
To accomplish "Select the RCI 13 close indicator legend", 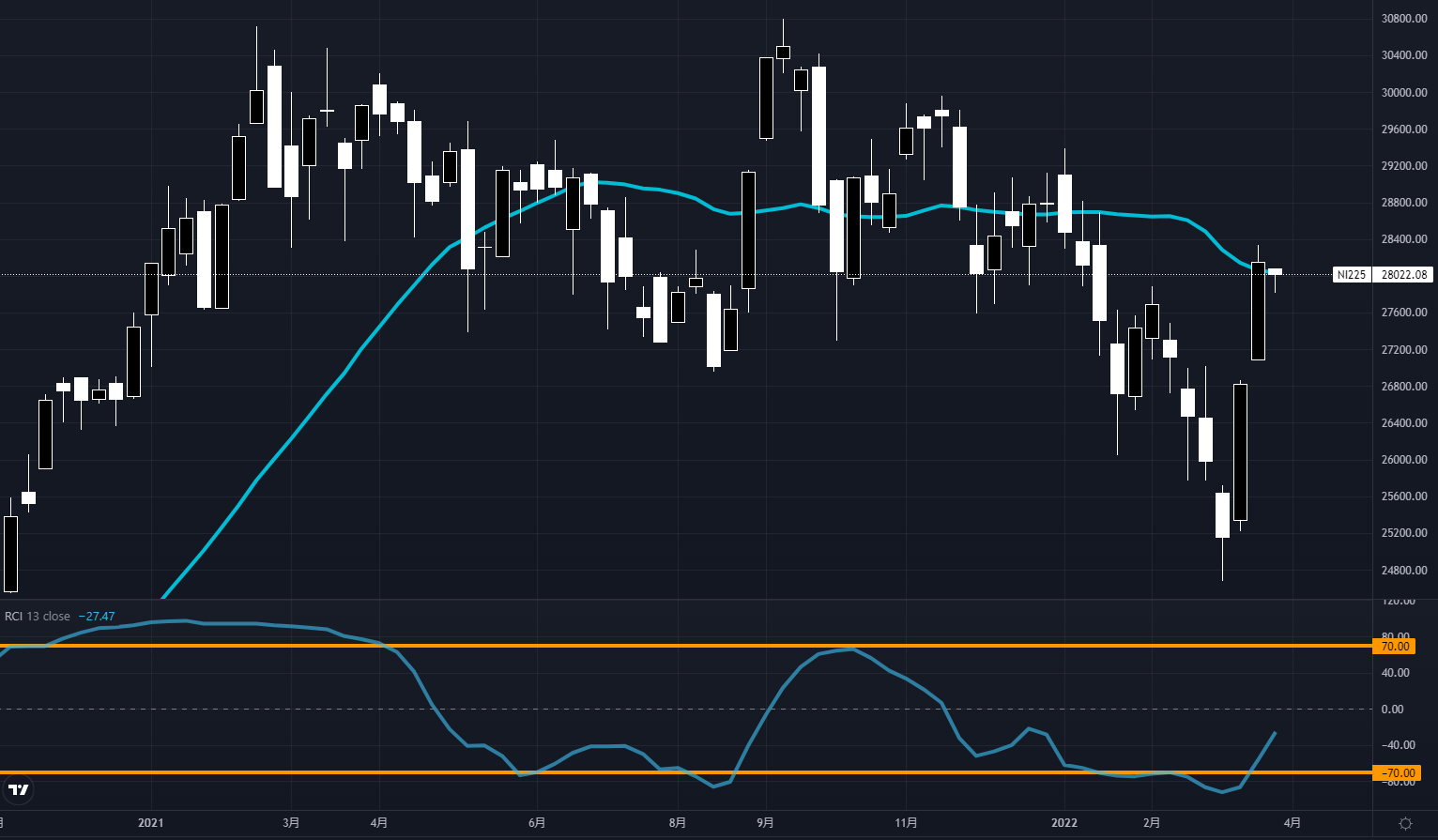I will click(38, 617).
